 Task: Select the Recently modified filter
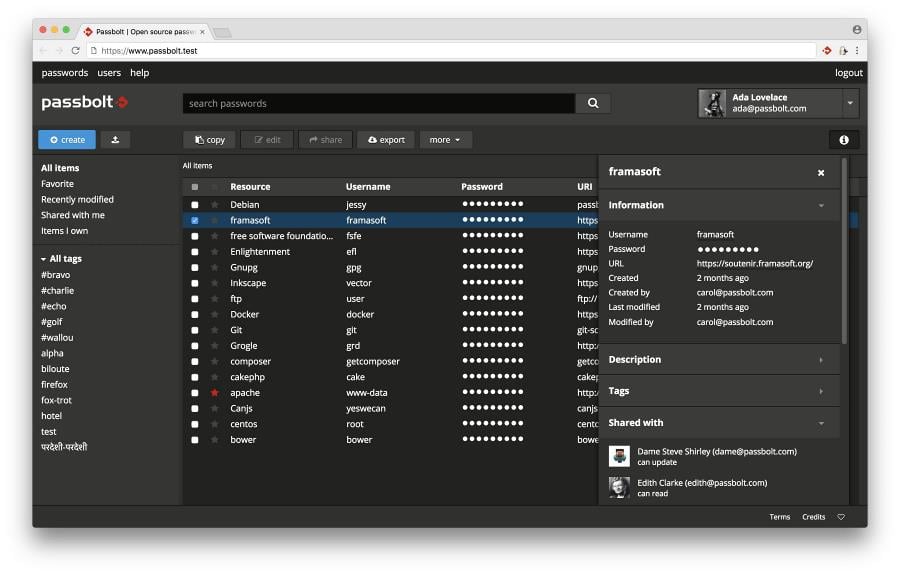(x=77, y=199)
